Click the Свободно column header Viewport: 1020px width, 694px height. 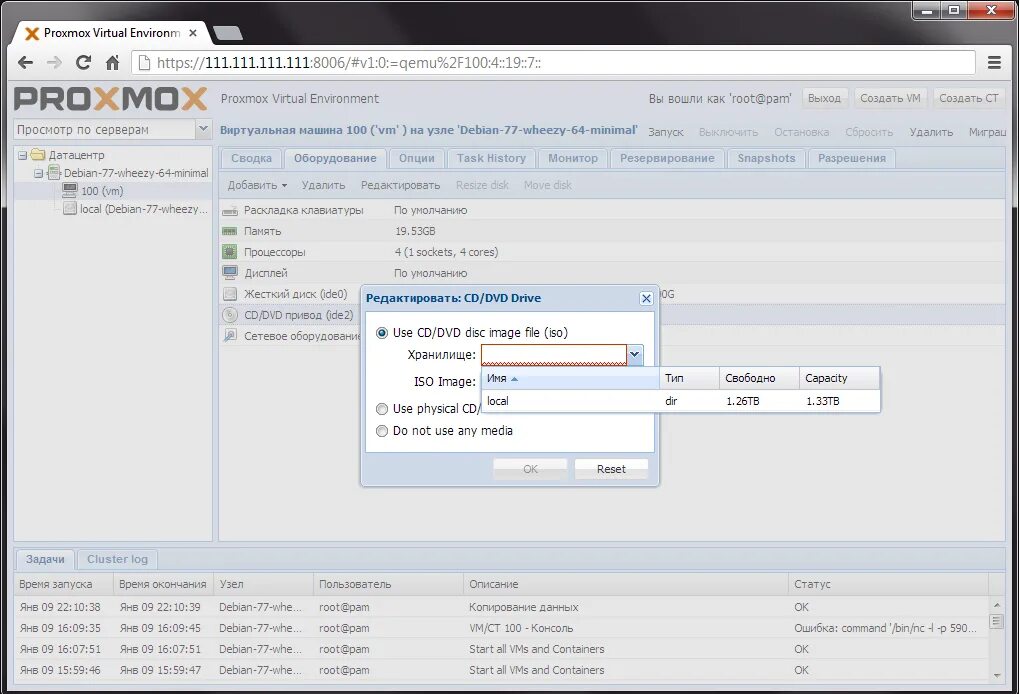[759, 378]
